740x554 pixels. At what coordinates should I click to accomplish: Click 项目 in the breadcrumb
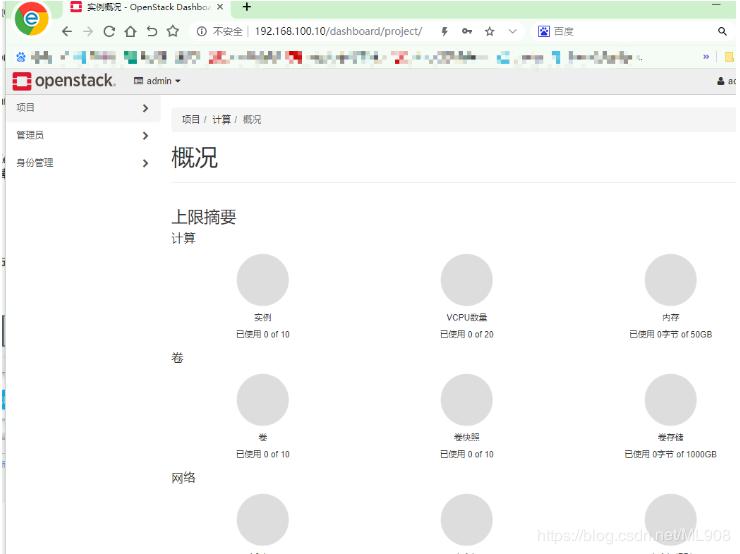(191, 119)
